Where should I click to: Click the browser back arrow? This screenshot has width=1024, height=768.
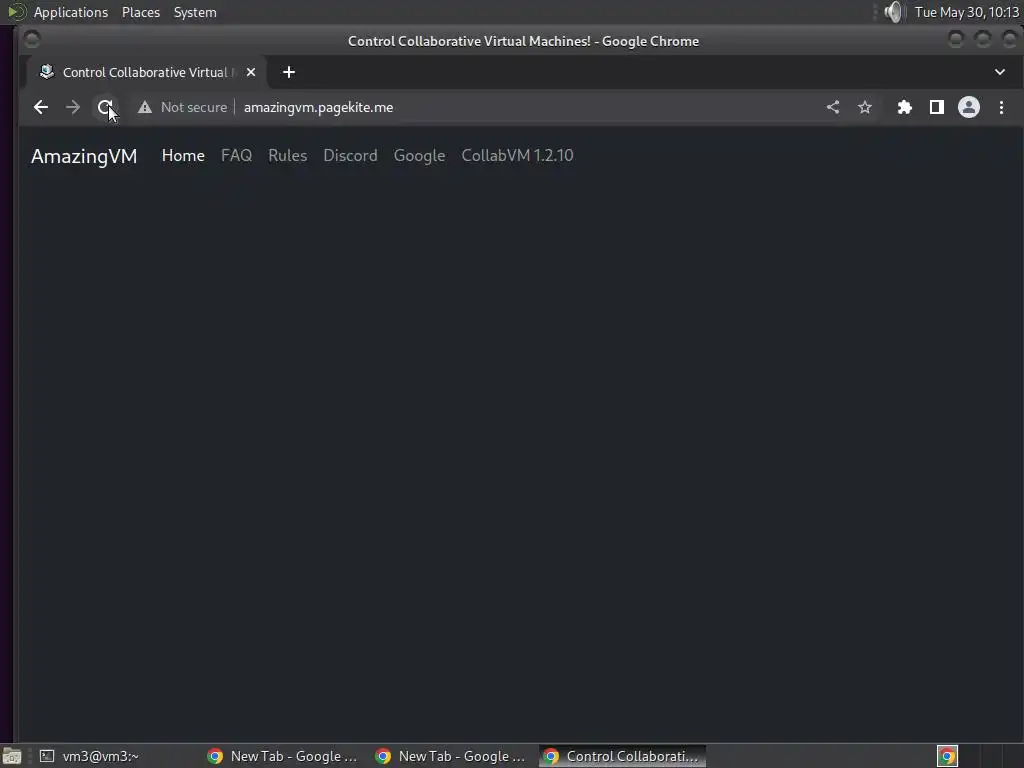point(40,107)
